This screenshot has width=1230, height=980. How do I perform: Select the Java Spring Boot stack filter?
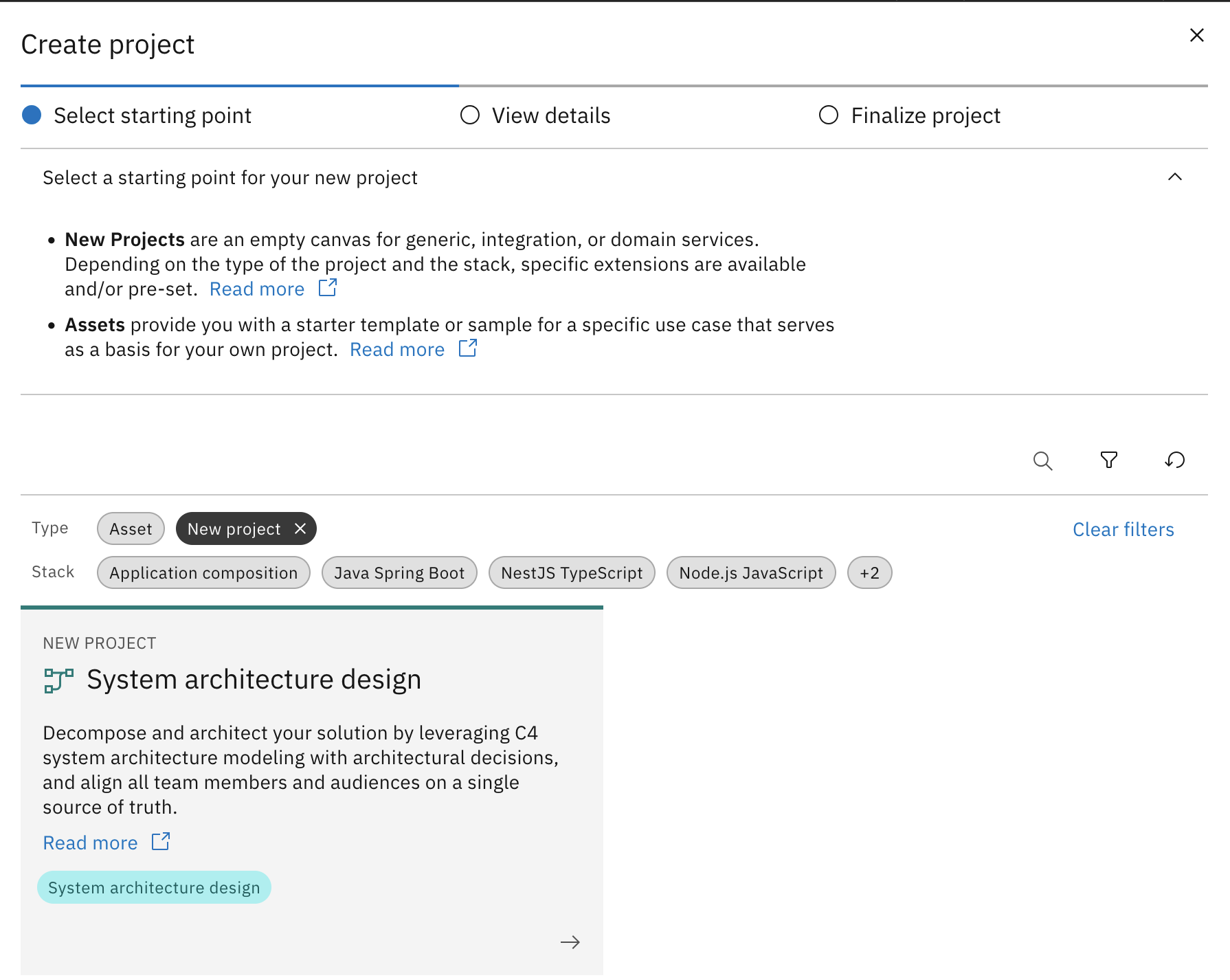(399, 572)
